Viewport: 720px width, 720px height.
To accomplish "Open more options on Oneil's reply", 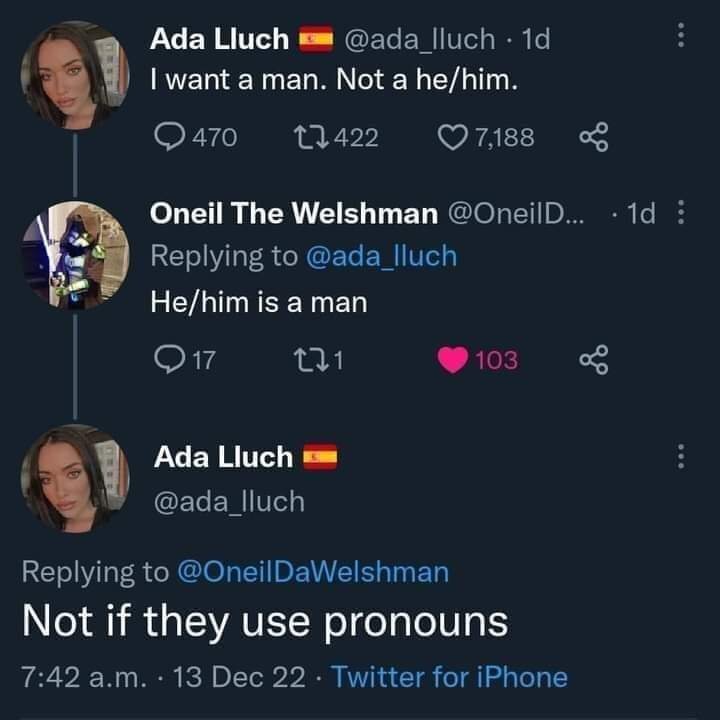I will [x=681, y=213].
